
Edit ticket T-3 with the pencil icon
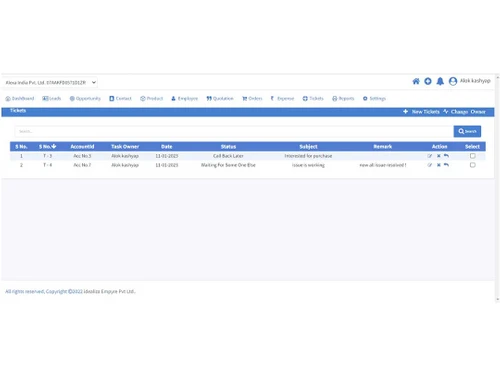click(430, 156)
